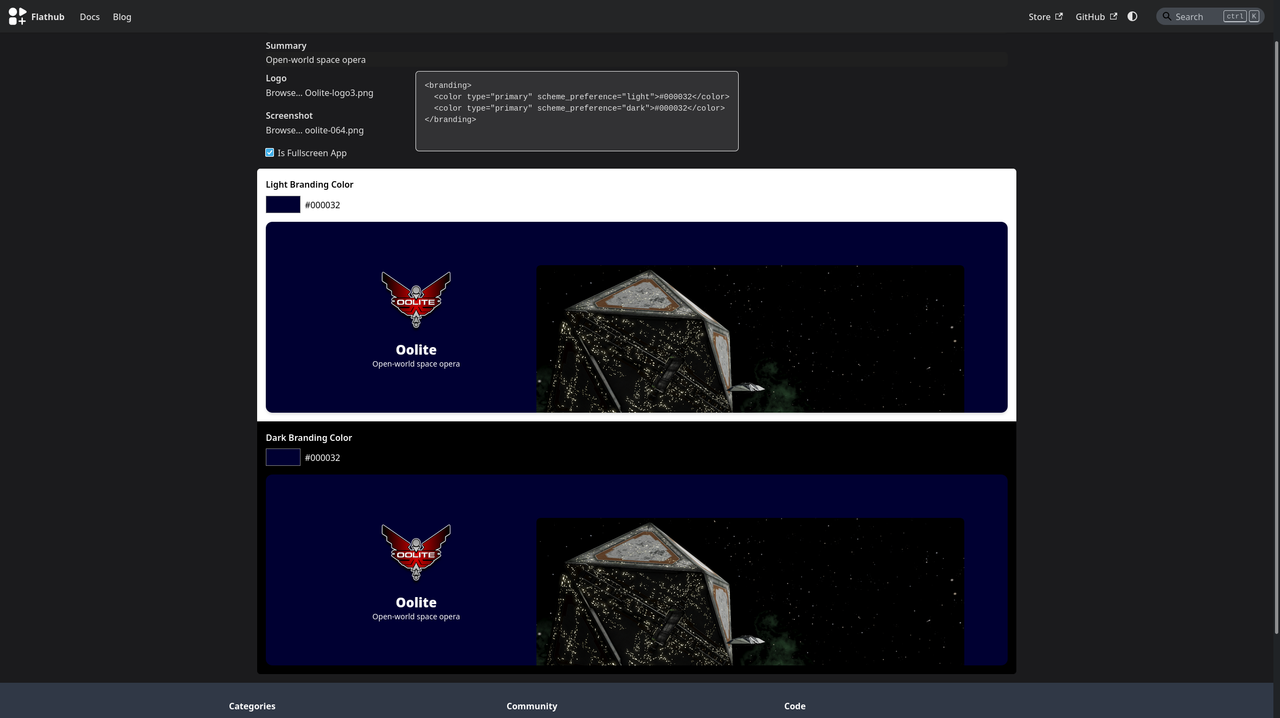Click the Dark Branding Color label
This screenshot has width=1280, height=718.
tap(309, 438)
